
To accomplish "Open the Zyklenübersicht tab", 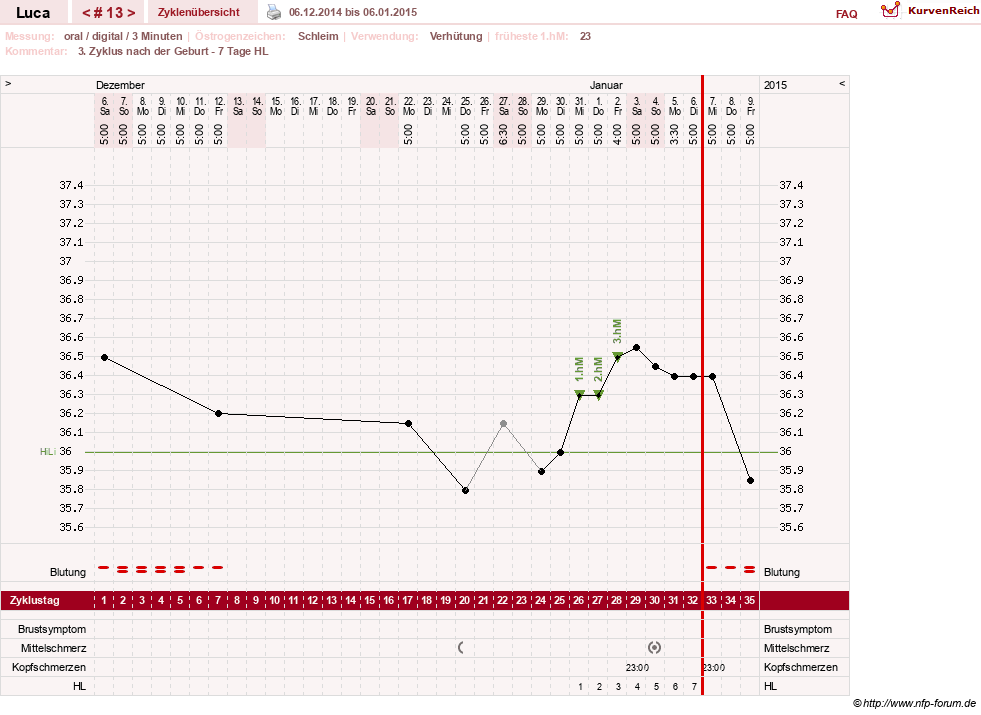I will coord(198,13).
